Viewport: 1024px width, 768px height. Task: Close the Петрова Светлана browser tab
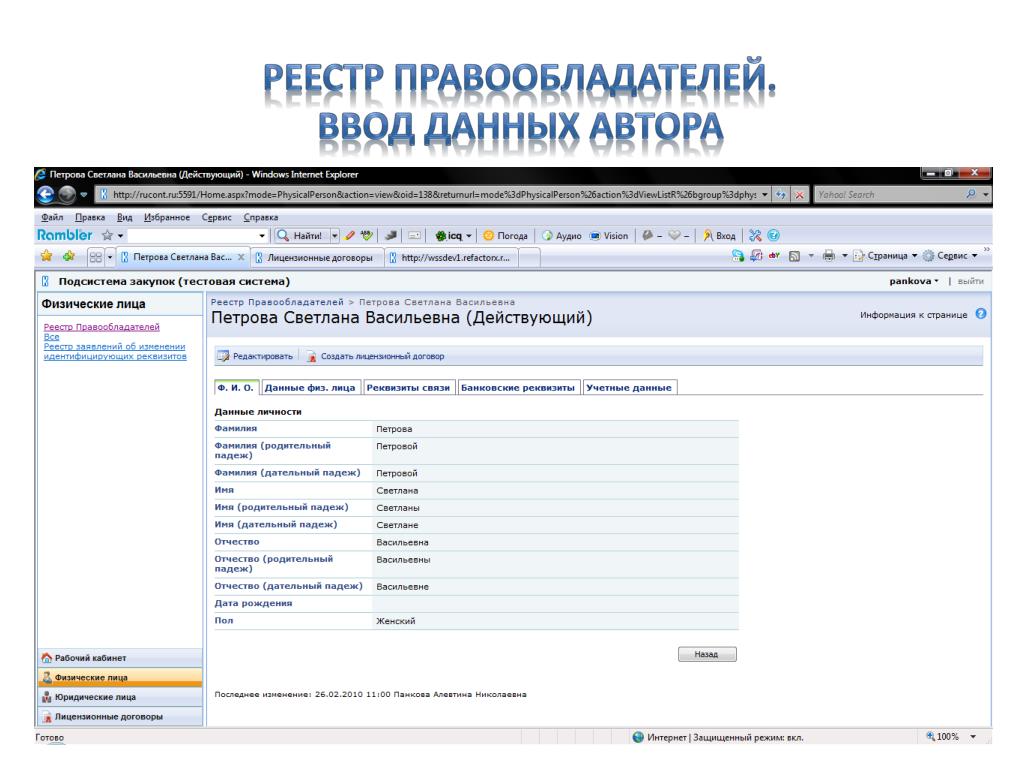(x=241, y=257)
